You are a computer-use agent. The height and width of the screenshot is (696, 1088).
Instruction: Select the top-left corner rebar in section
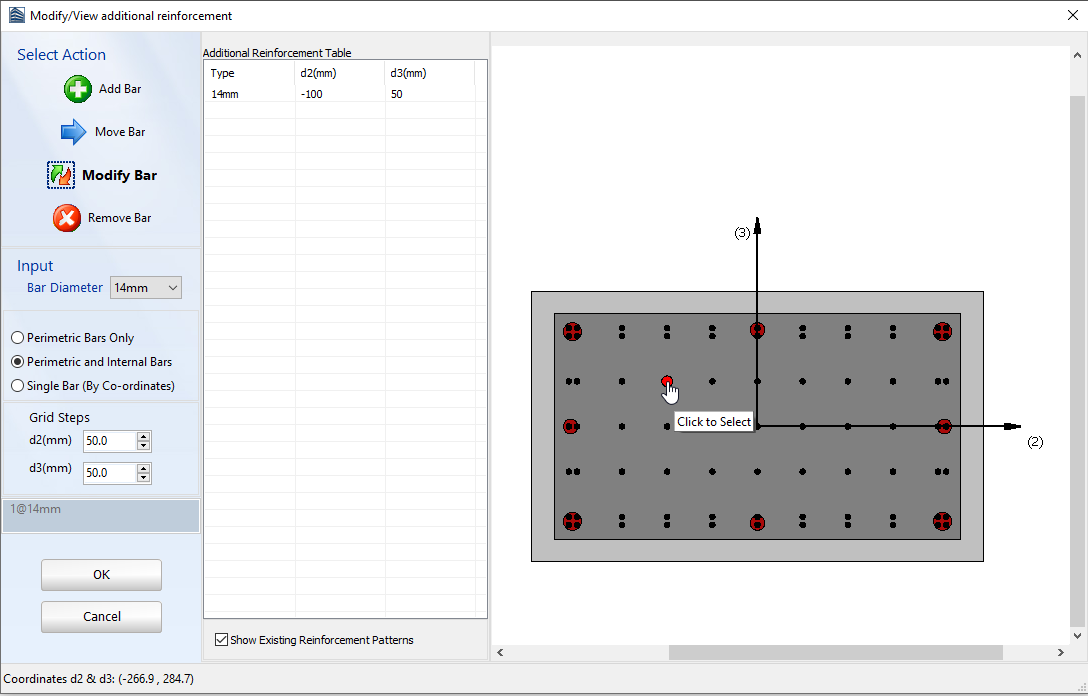click(x=572, y=331)
